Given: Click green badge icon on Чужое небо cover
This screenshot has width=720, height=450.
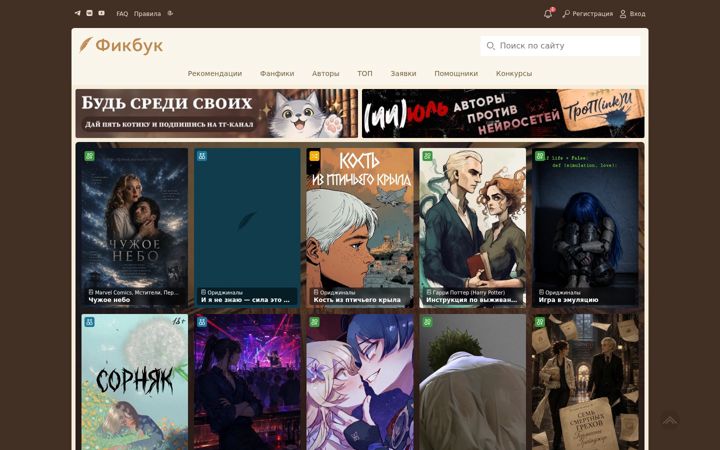Looking at the screenshot, I should click(x=90, y=156).
